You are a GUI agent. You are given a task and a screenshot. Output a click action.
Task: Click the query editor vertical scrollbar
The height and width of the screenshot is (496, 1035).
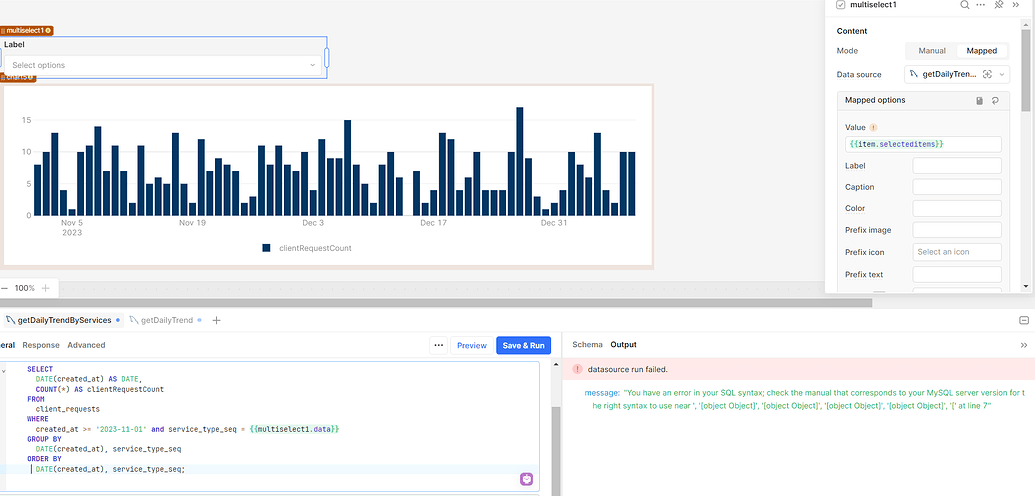pyautogui.click(x=554, y=449)
